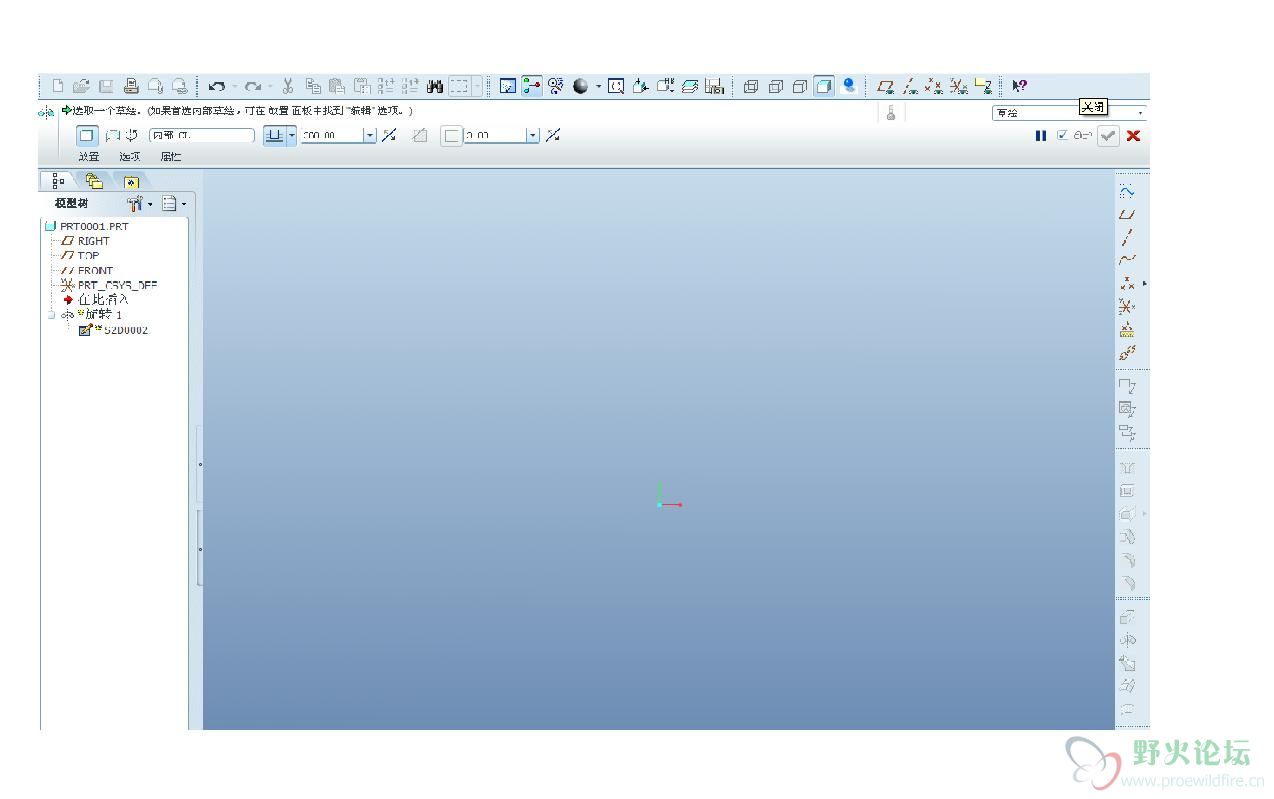Toggle coordinate systems display
The width and height of the screenshot is (1274, 799).
tap(958, 87)
